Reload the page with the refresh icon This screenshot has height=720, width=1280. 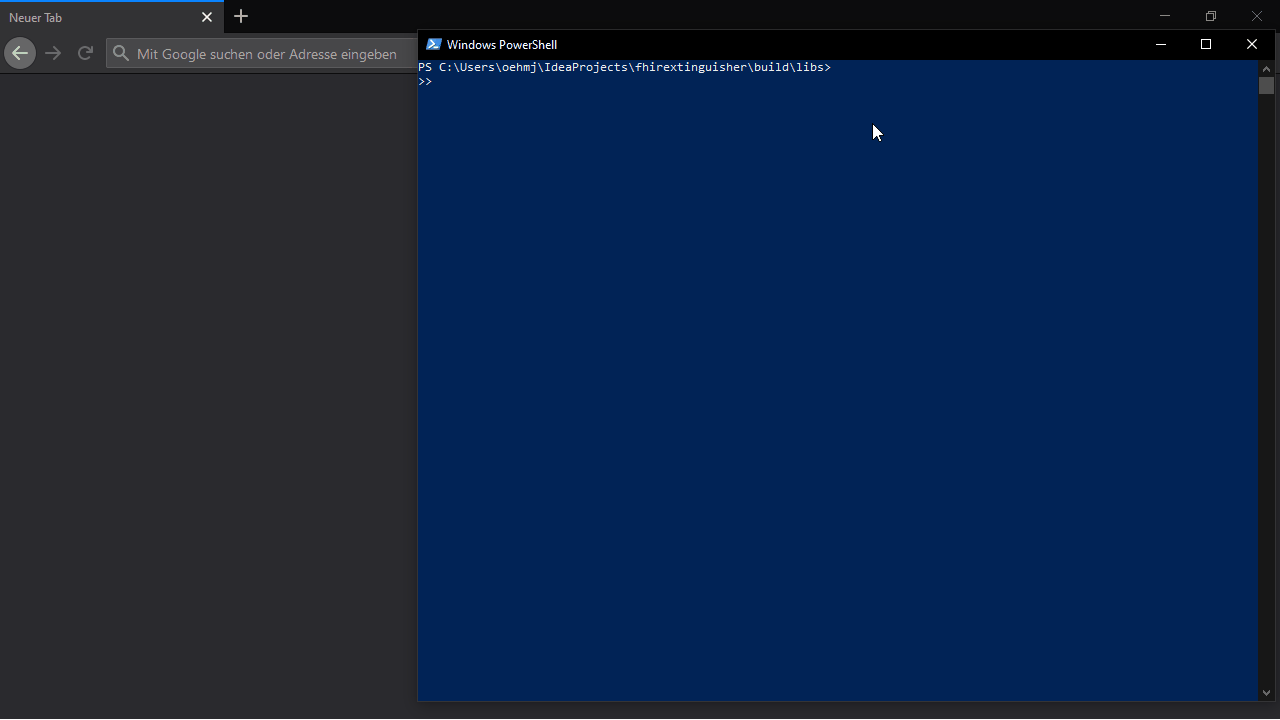(x=85, y=53)
